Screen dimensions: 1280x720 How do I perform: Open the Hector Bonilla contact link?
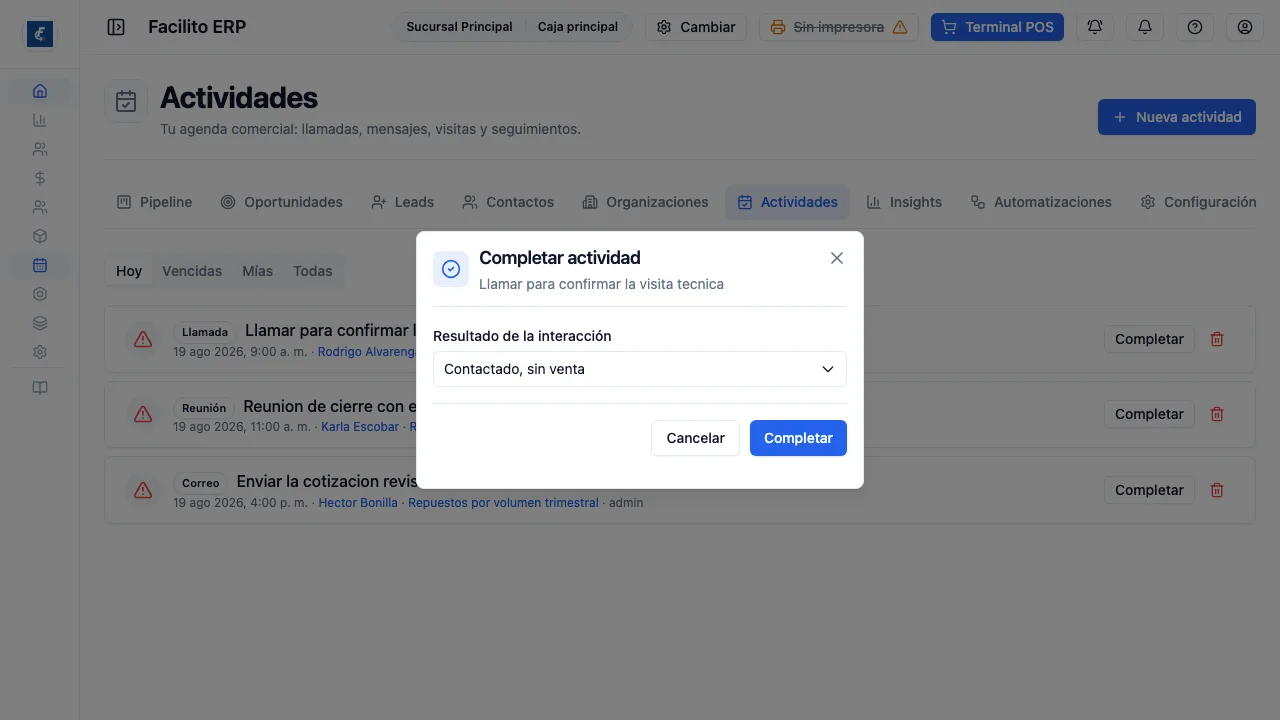[358, 503]
